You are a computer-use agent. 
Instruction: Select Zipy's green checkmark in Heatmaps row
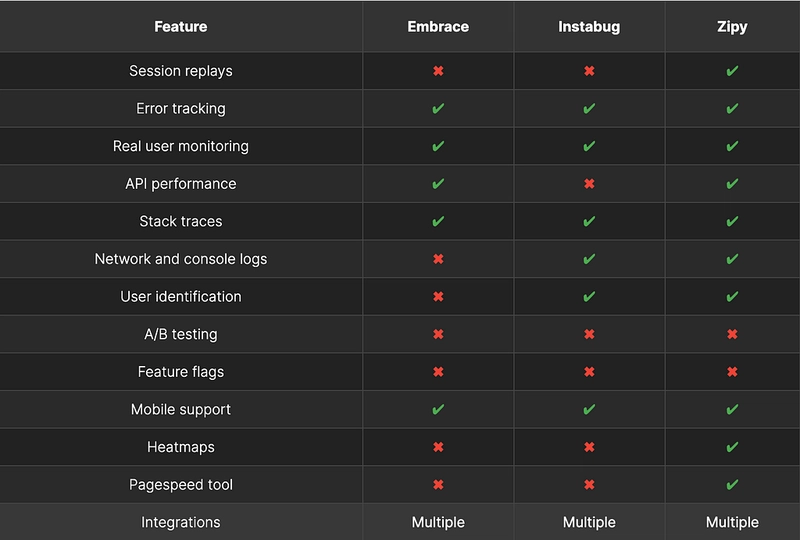tap(732, 447)
